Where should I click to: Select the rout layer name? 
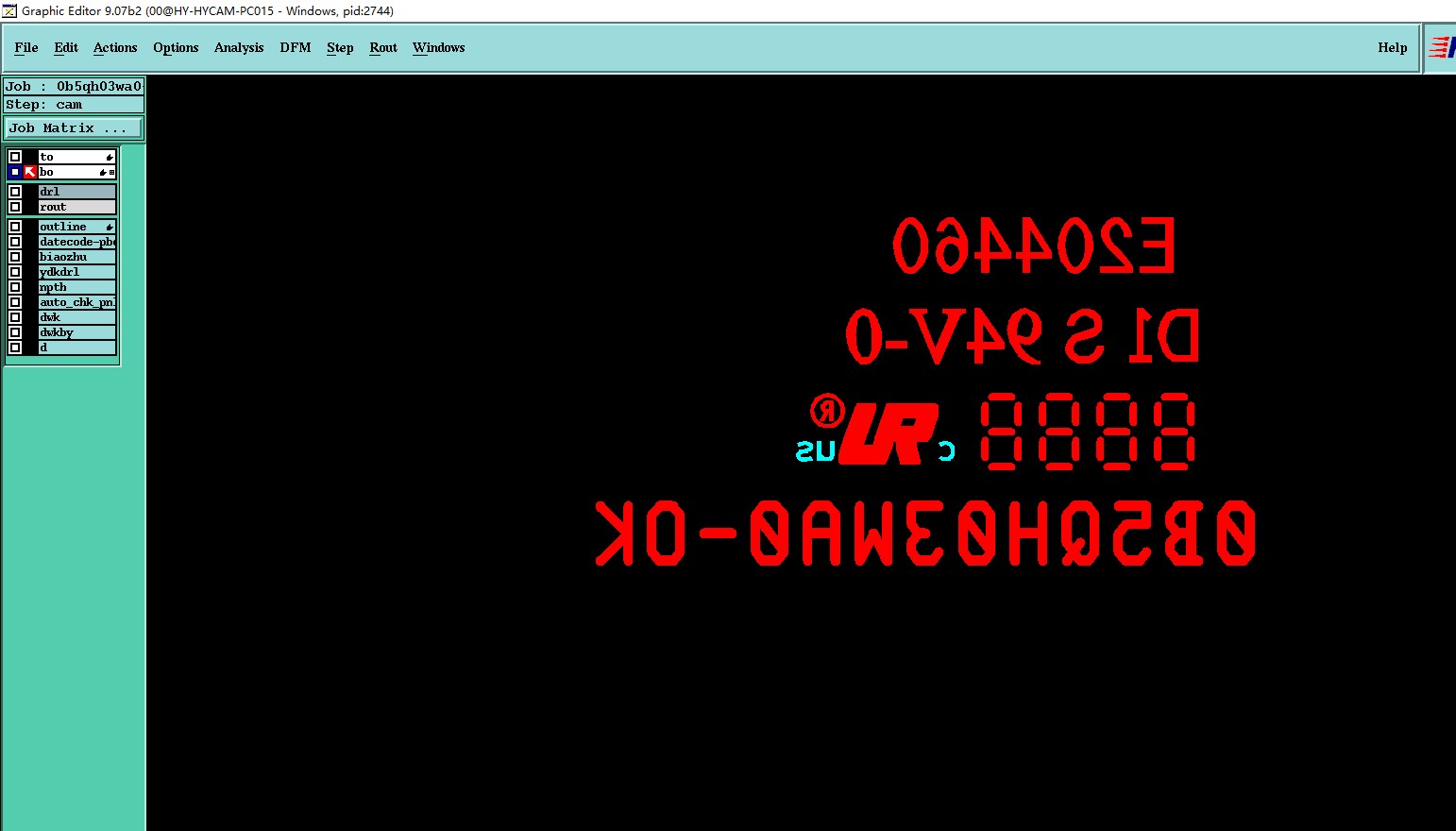(x=77, y=207)
